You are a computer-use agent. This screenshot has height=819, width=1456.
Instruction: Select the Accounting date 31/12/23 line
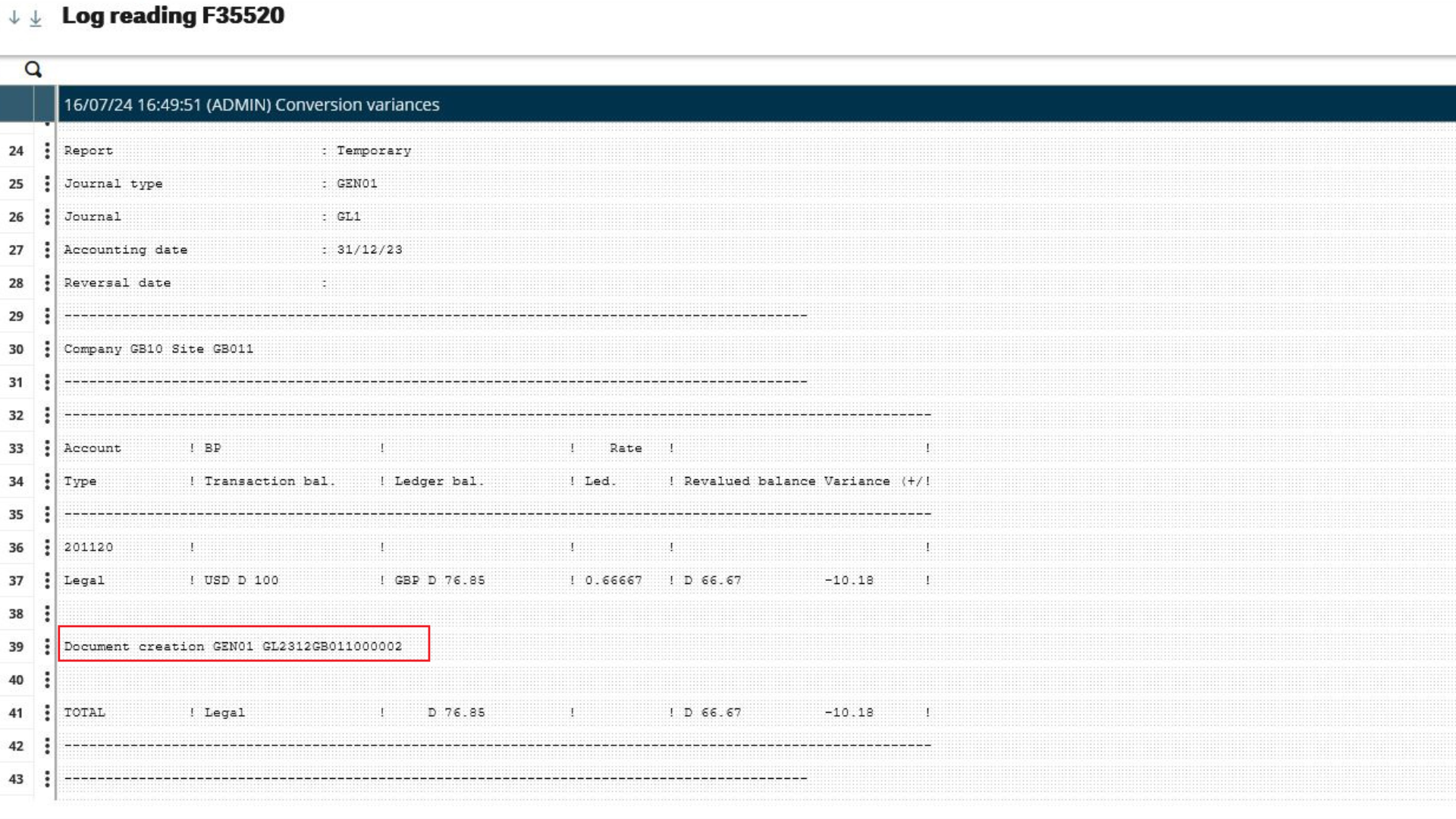[x=233, y=249]
